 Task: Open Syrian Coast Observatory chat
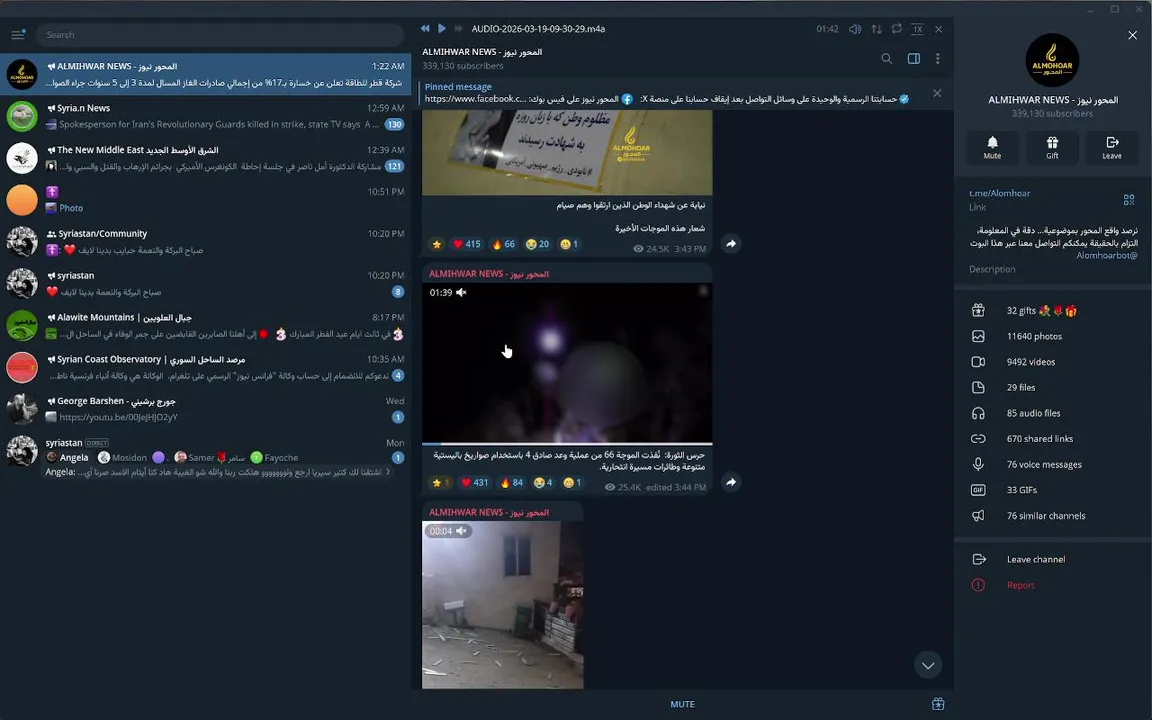click(x=206, y=367)
